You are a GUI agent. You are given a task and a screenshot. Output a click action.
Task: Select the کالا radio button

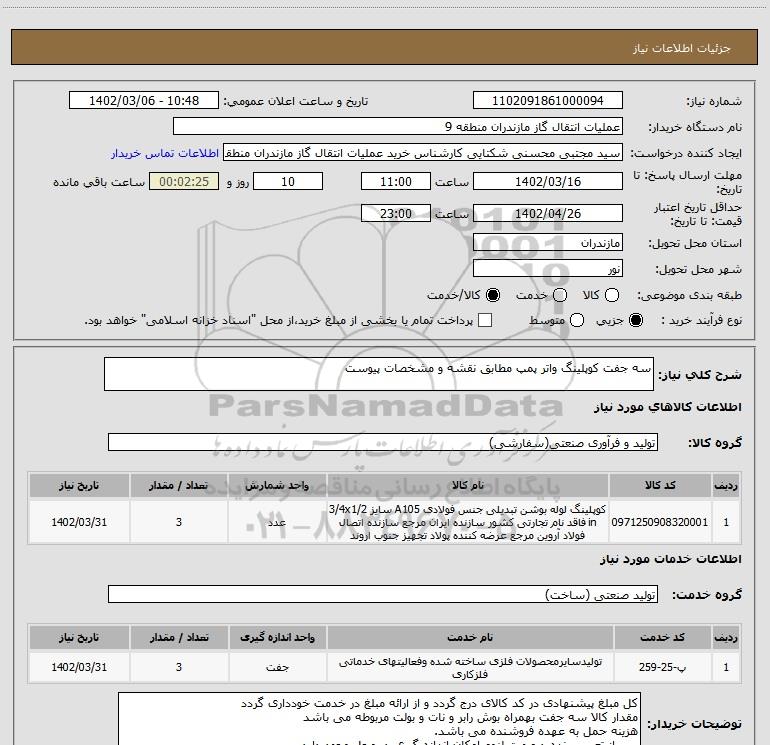point(612,295)
